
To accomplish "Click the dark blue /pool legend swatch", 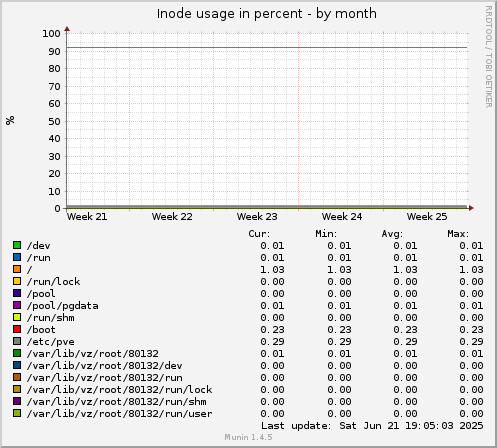I will 17,293.
